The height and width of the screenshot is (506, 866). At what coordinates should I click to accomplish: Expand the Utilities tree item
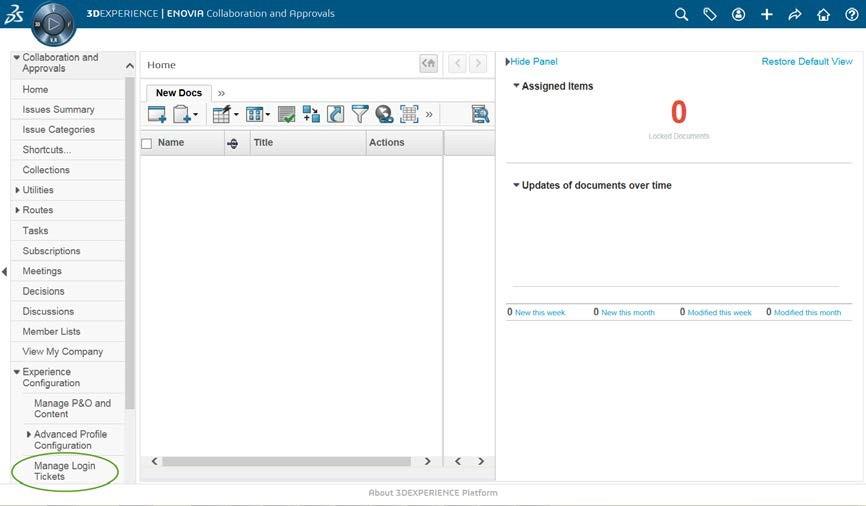tap(17, 190)
